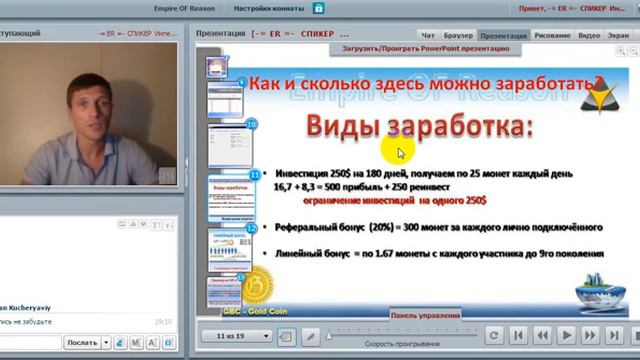Click the increase font size icon in chat
The height and width of the screenshot is (360, 640).
point(156,225)
